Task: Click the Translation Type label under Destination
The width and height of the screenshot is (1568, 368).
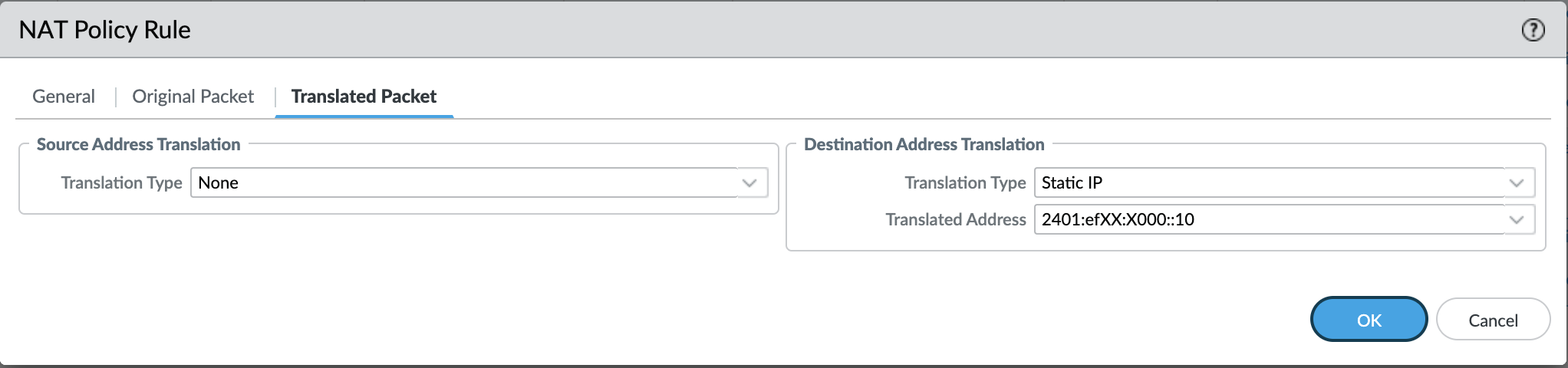Action: [x=964, y=183]
